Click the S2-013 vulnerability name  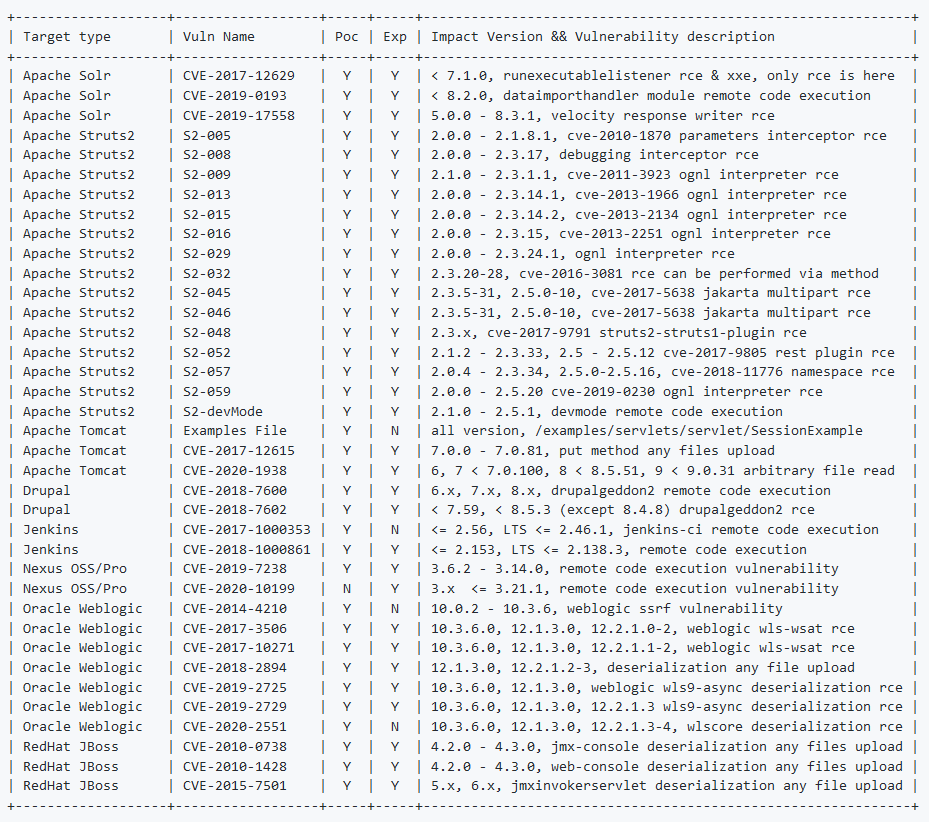point(207,195)
